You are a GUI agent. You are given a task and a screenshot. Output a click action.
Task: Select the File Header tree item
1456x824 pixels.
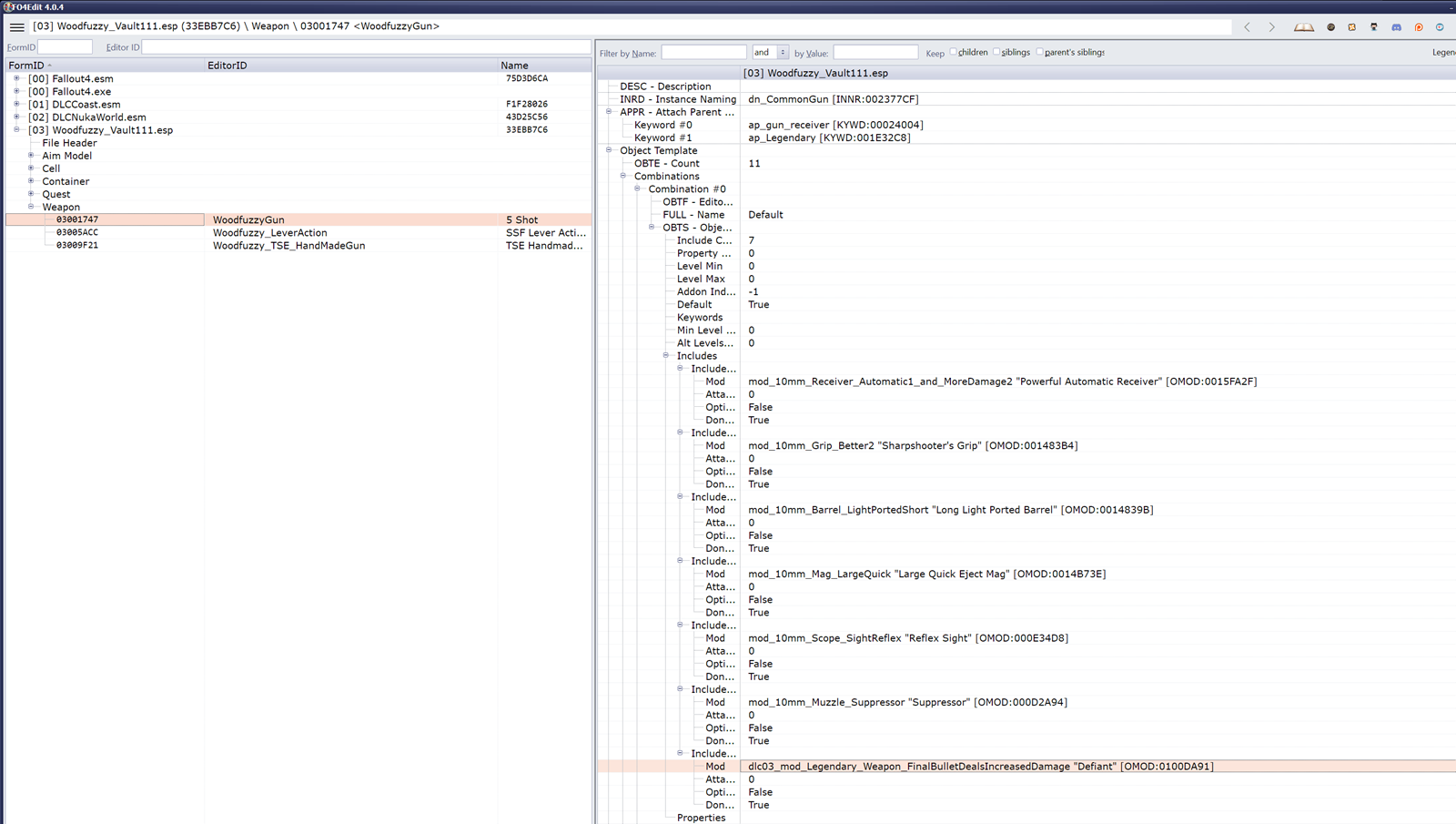tap(69, 143)
